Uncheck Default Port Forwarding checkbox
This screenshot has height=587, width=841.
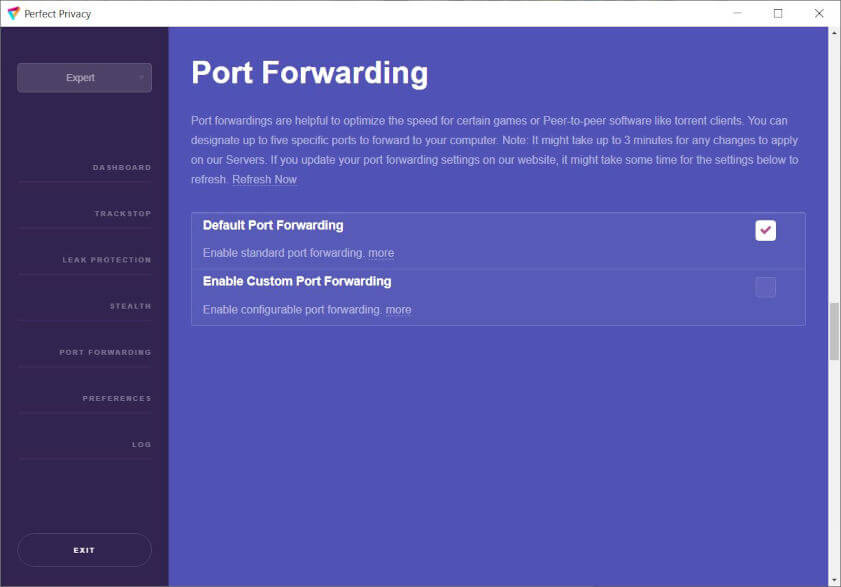coord(765,231)
